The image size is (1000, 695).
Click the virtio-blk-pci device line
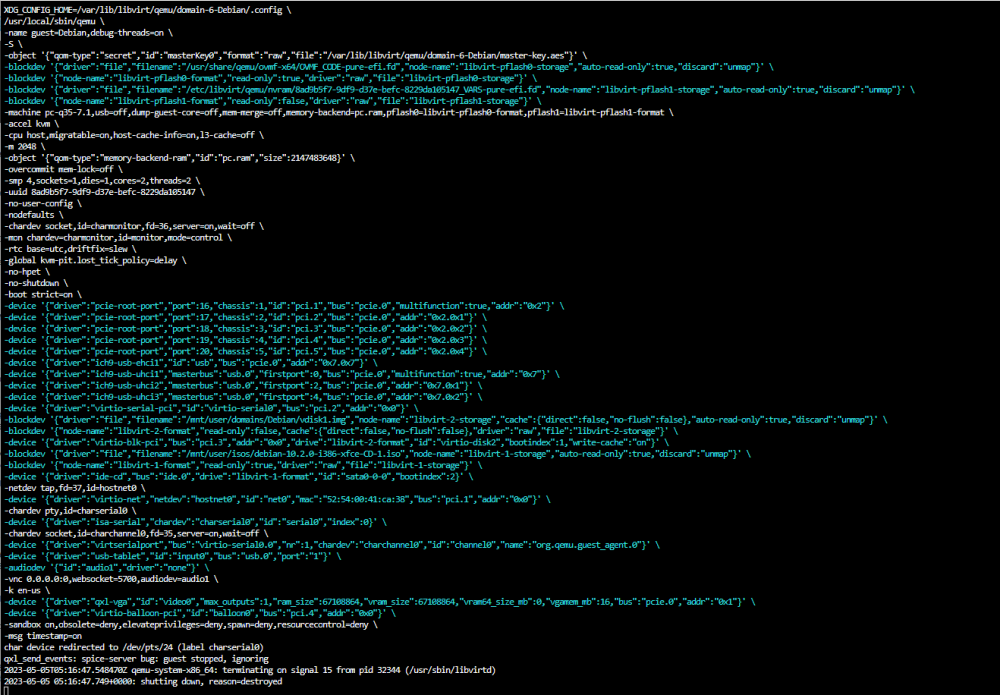(337, 443)
